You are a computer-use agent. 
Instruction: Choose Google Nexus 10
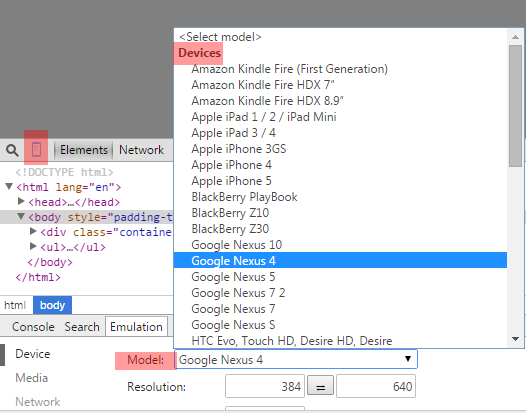point(340,245)
